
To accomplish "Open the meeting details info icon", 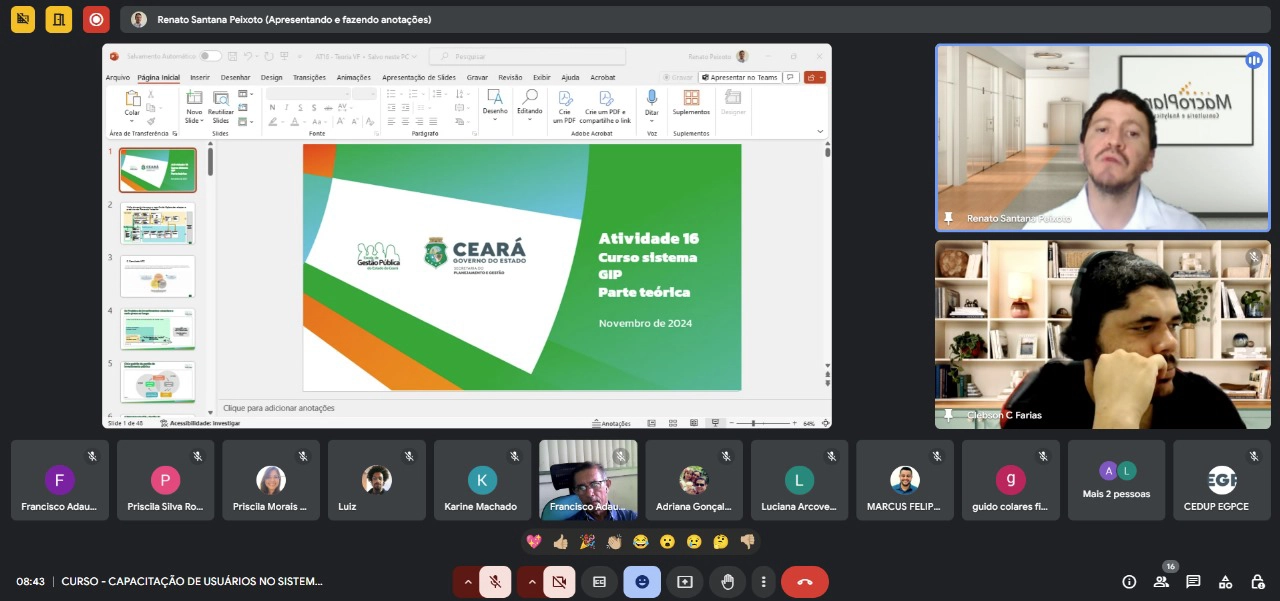I will tap(1129, 581).
